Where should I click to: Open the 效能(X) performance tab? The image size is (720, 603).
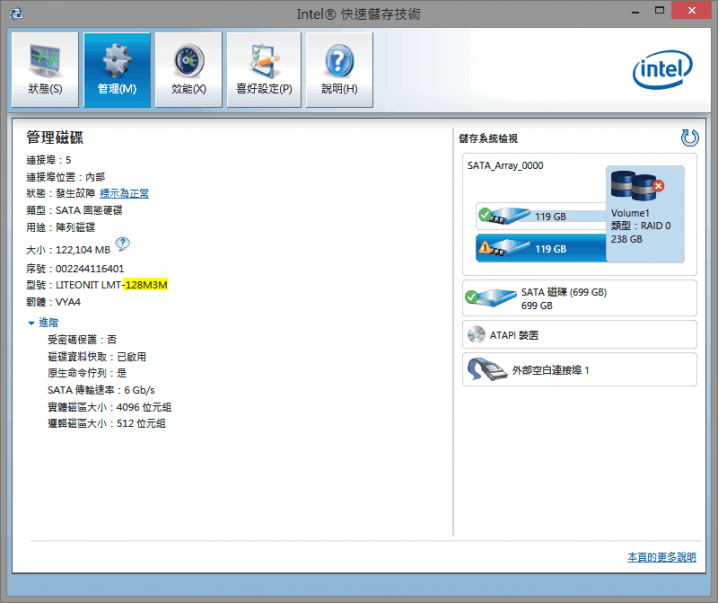point(189,70)
